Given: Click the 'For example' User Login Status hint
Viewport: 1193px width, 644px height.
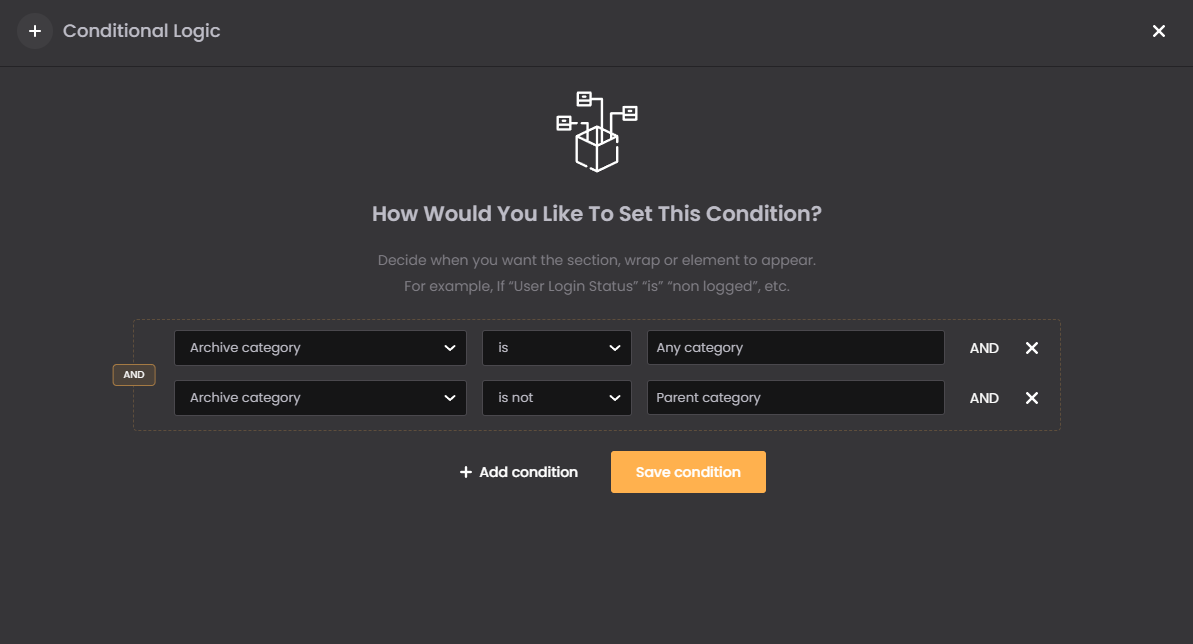Looking at the screenshot, I should 597,286.
